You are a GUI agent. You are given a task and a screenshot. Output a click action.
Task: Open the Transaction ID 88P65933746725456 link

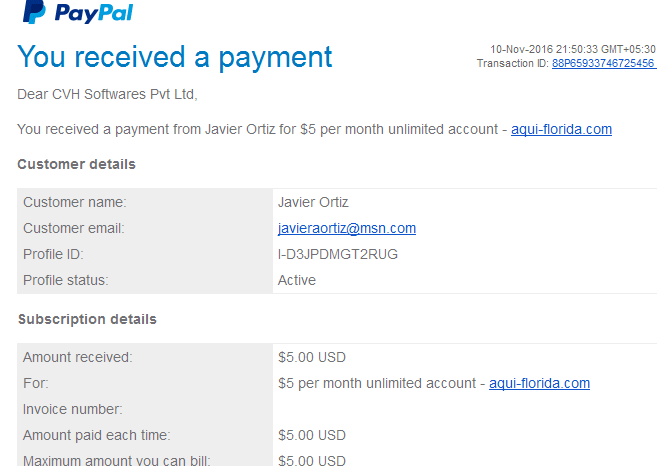click(x=604, y=63)
